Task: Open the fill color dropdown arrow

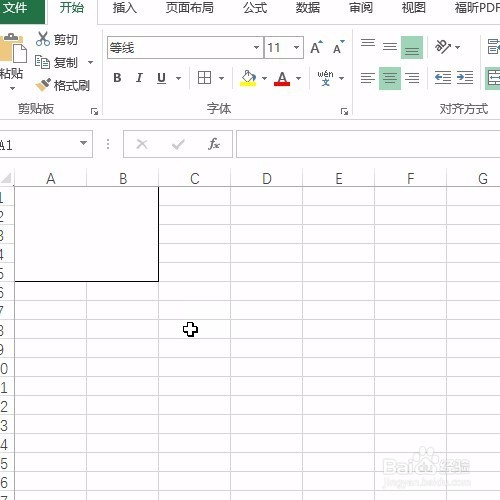Action: pos(264,78)
